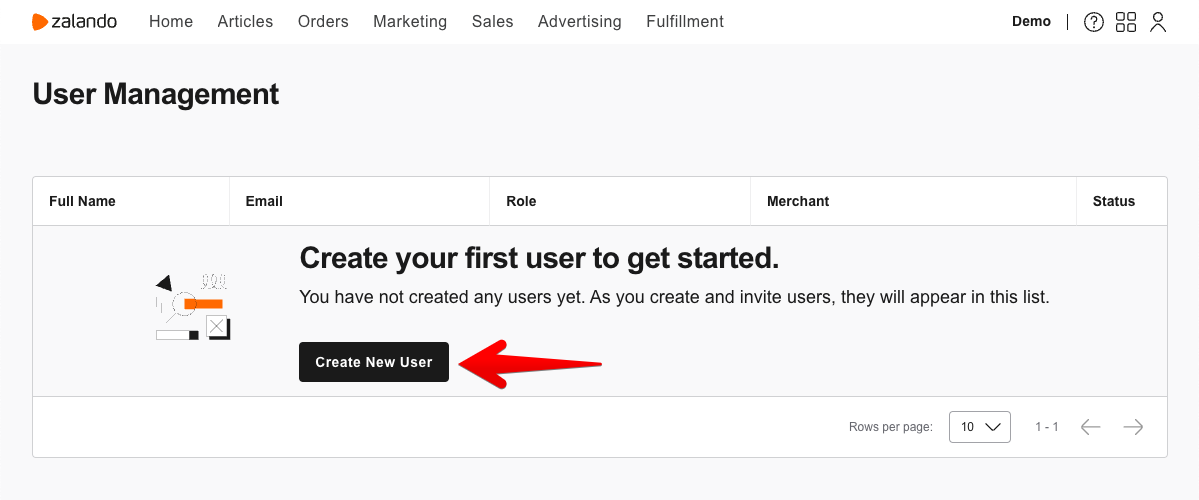This screenshot has height=500, width=1199.
Task: Click the Email column header
Action: coord(264,201)
